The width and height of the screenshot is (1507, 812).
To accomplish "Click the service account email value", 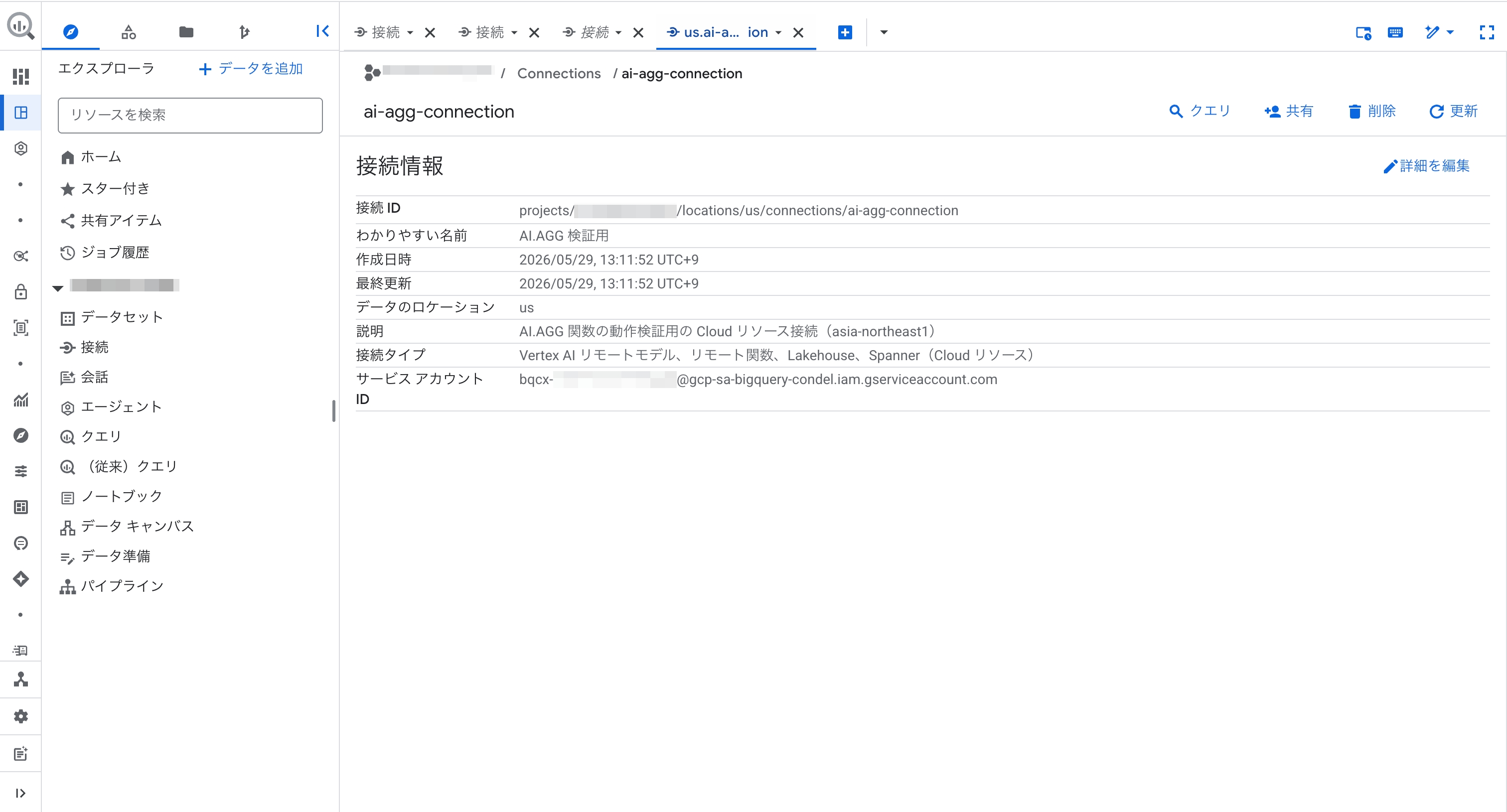I will click(758, 380).
